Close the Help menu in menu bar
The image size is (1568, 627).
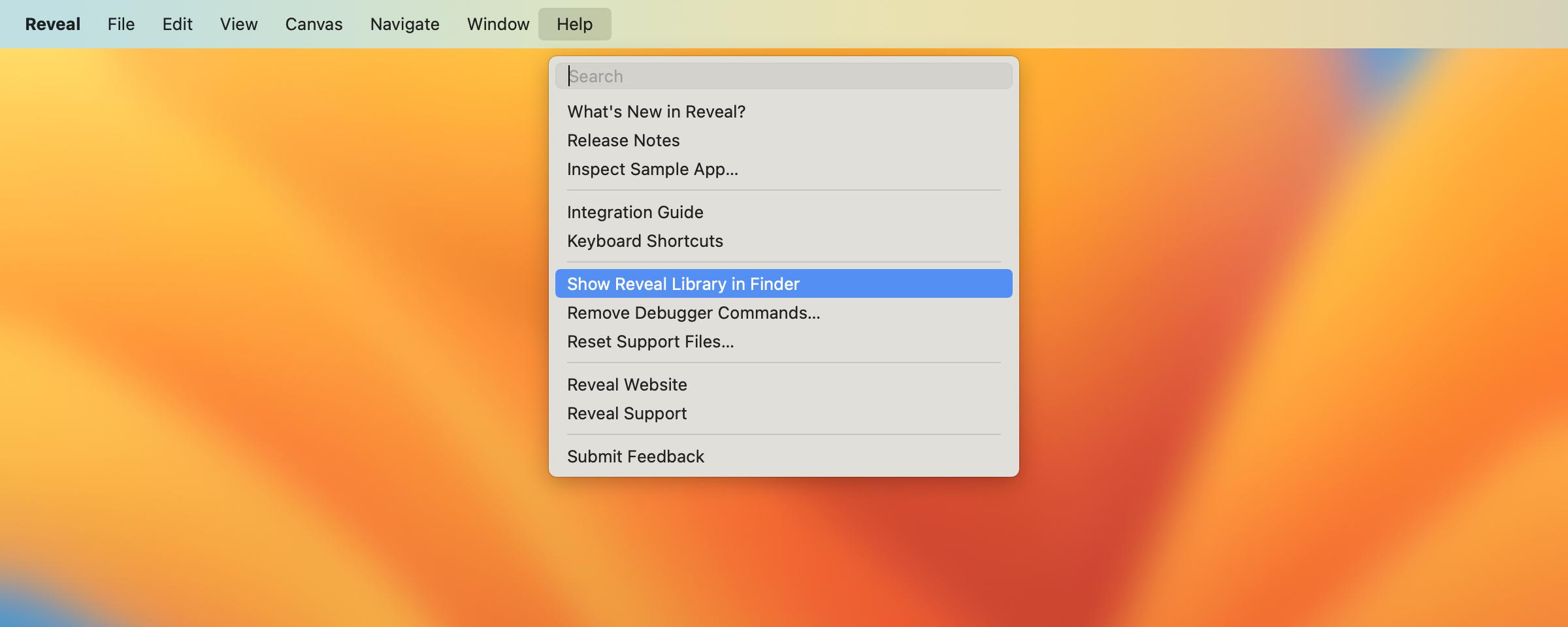574,24
